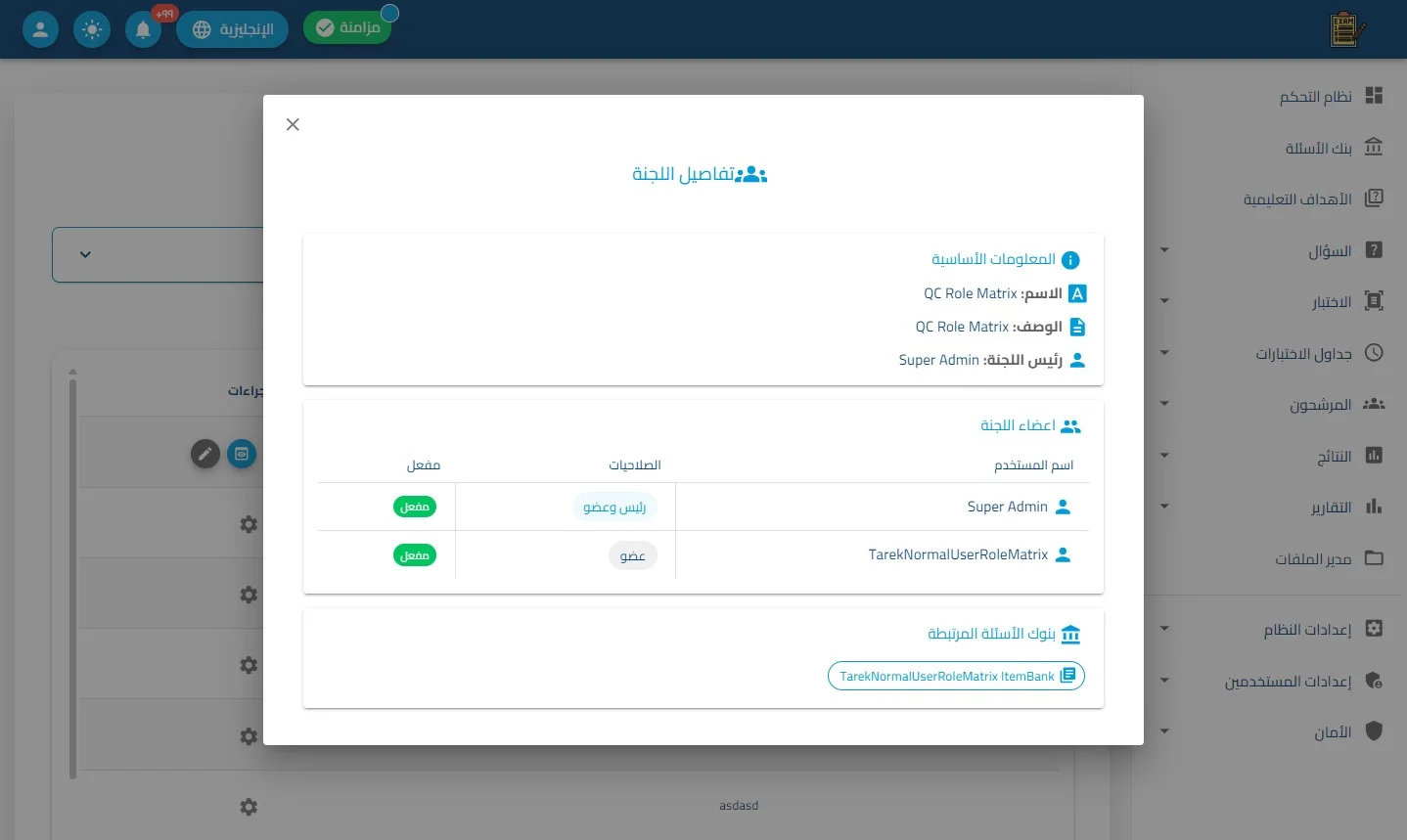Click the scrollbar of the background list
The height and width of the screenshot is (840, 1407).
pyautogui.click(x=73, y=577)
